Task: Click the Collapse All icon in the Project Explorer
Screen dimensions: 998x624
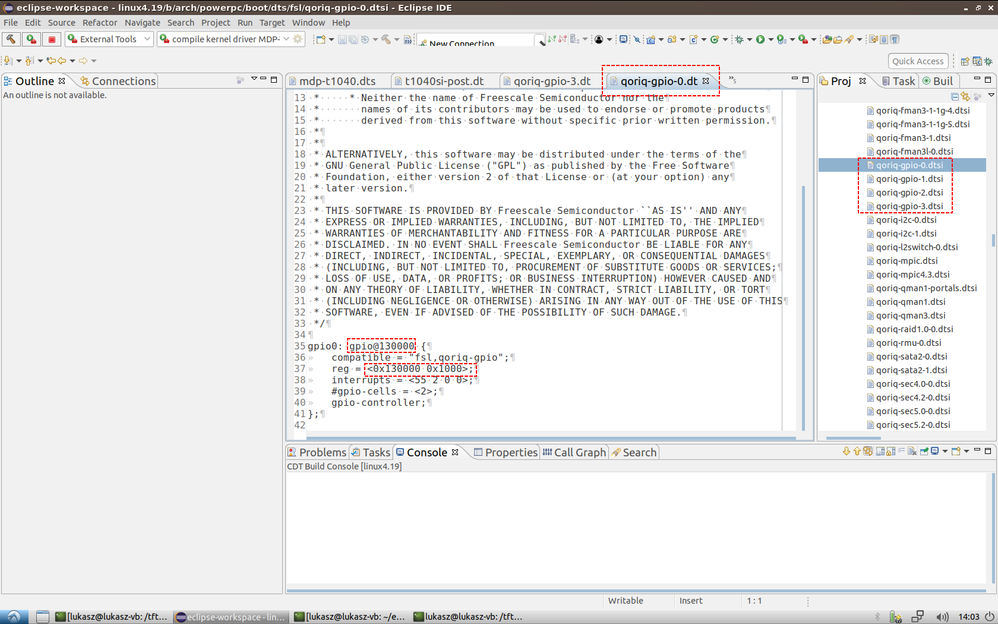Action: [x=955, y=97]
